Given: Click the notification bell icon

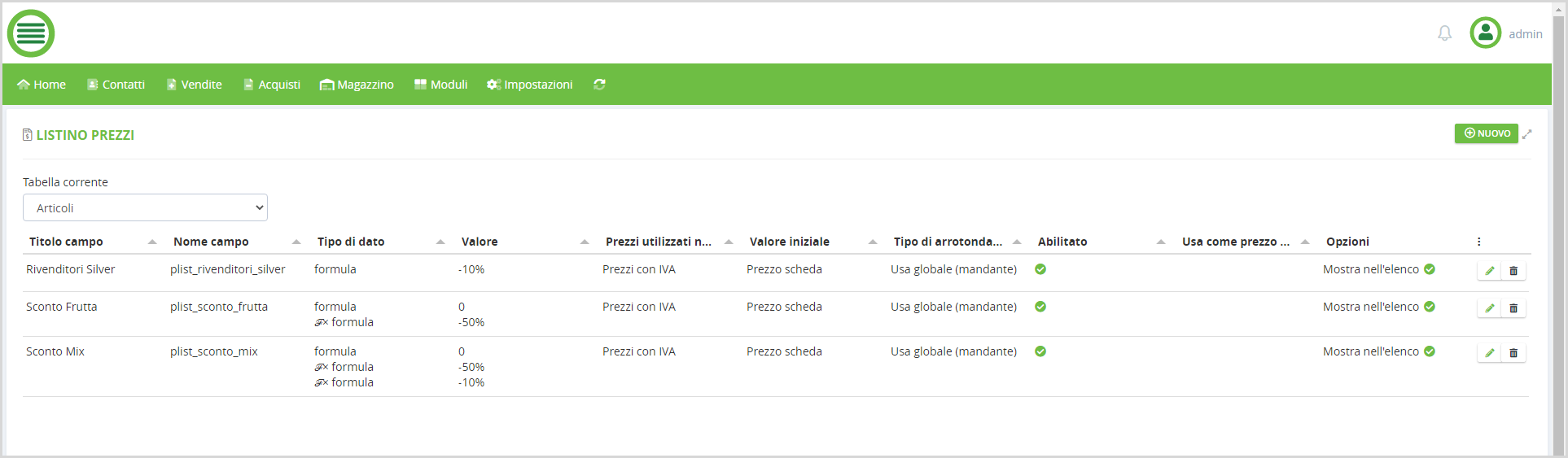Looking at the screenshot, I should tap(1444, 33).
